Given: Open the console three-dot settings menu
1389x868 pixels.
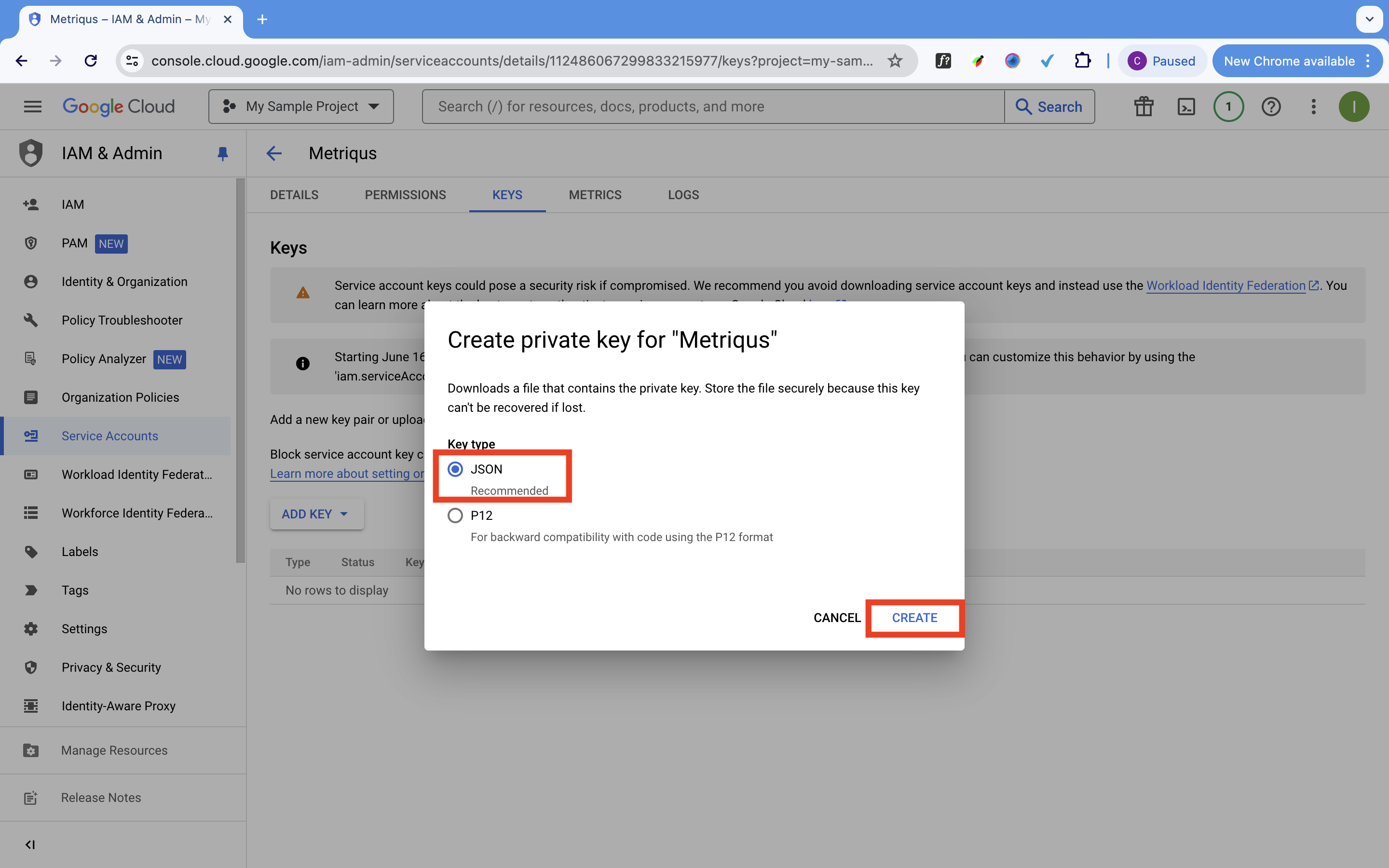Looking at the screenshot, I should tap(1313, 106).
